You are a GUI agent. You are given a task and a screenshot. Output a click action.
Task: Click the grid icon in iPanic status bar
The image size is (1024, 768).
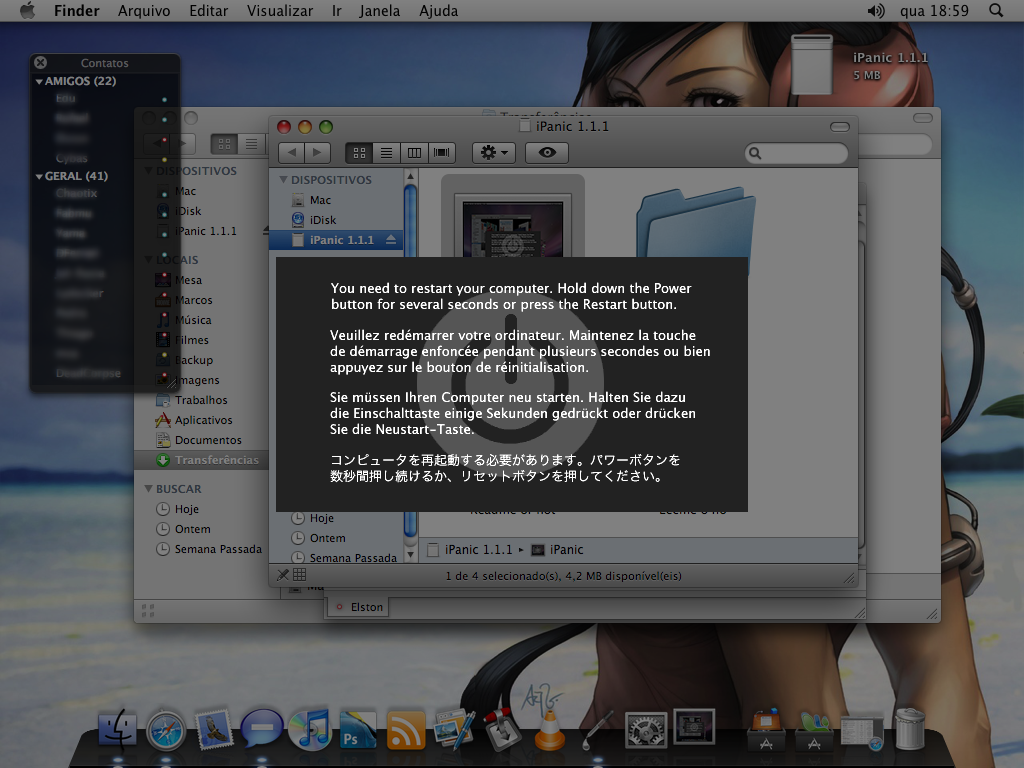point(300,575)
